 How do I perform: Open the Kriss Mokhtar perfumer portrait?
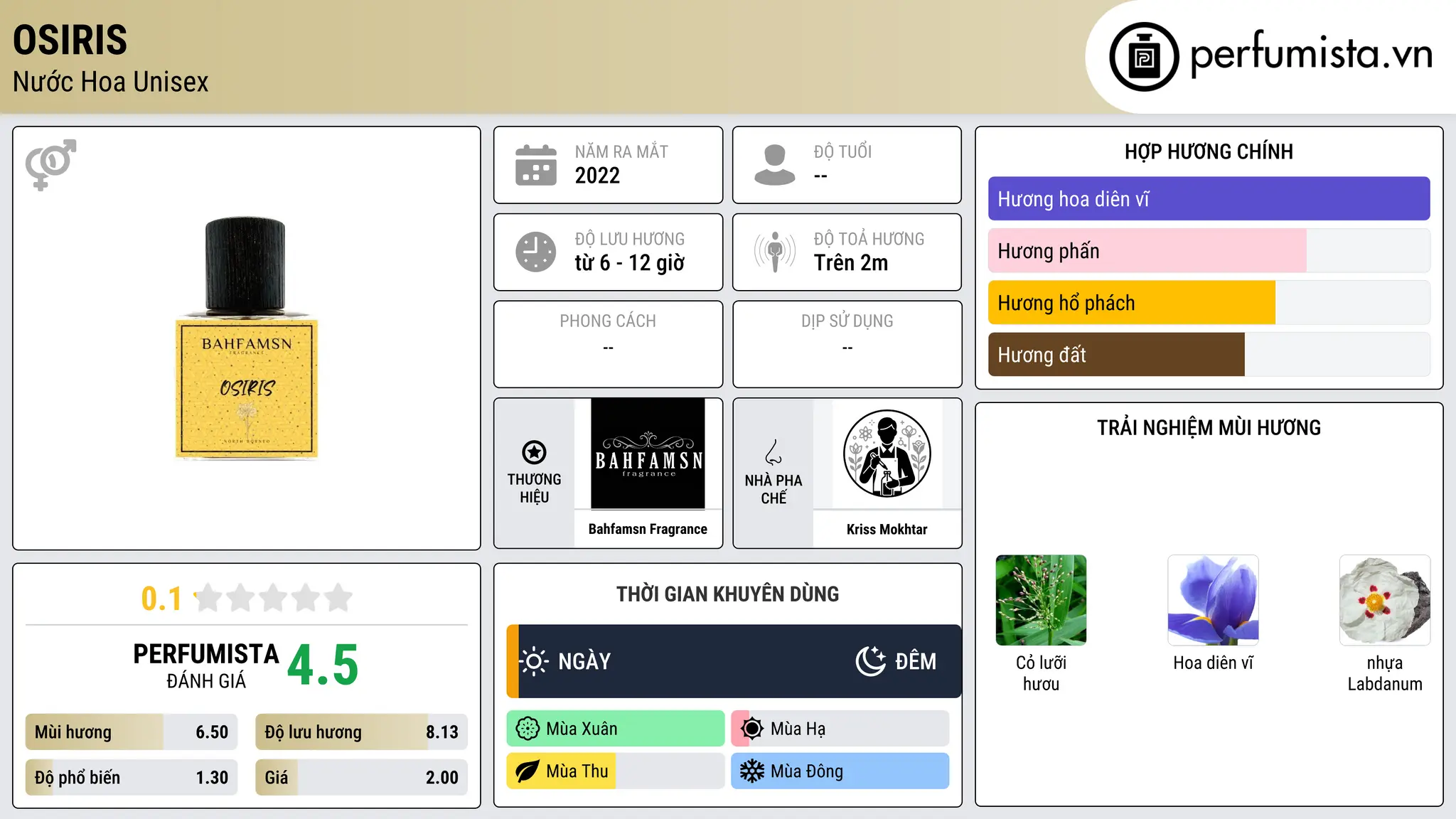(x=887, y=454)
